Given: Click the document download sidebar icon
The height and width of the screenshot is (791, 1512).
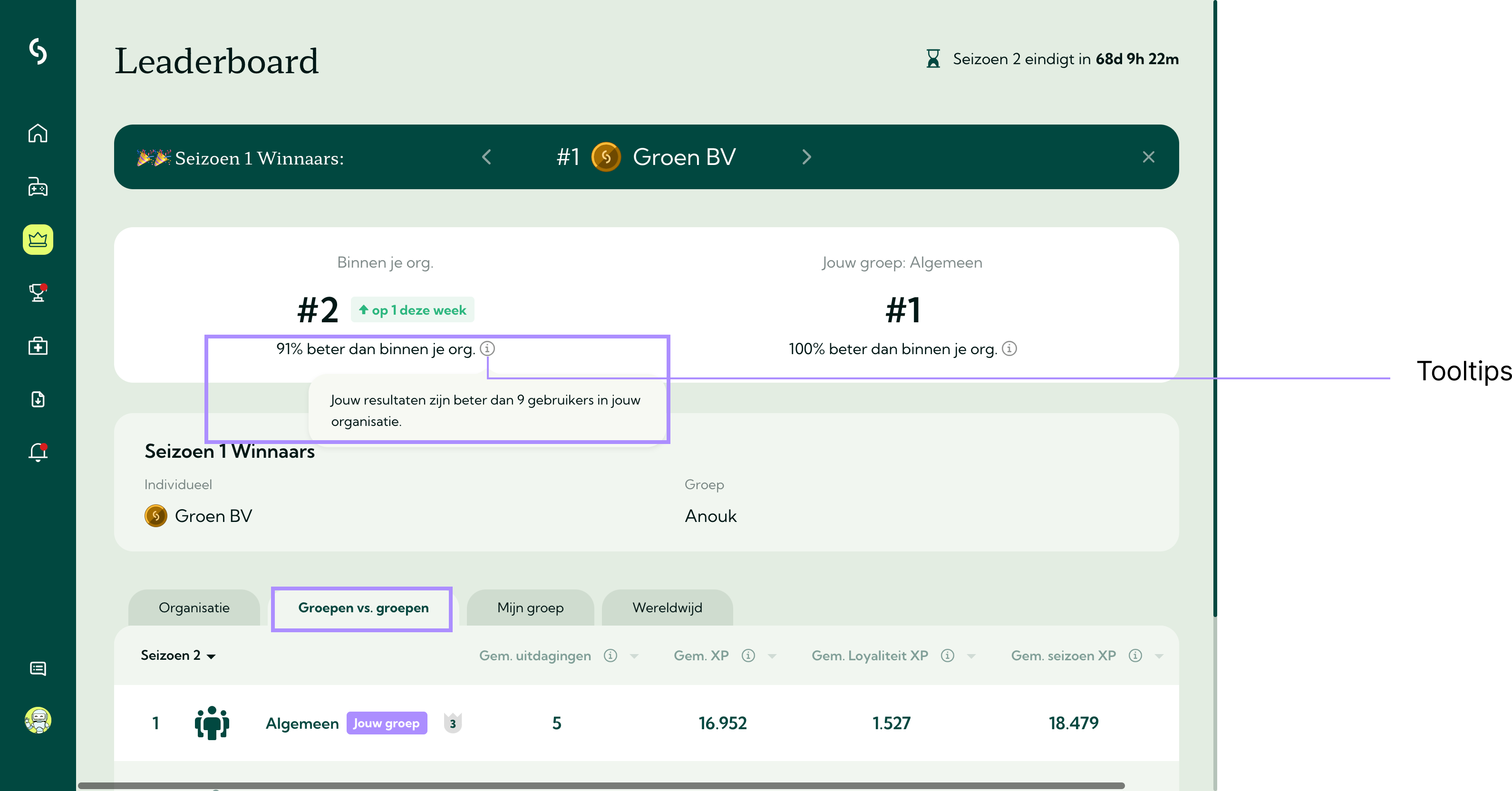Looking at the screenshot, I should point(38,399).
